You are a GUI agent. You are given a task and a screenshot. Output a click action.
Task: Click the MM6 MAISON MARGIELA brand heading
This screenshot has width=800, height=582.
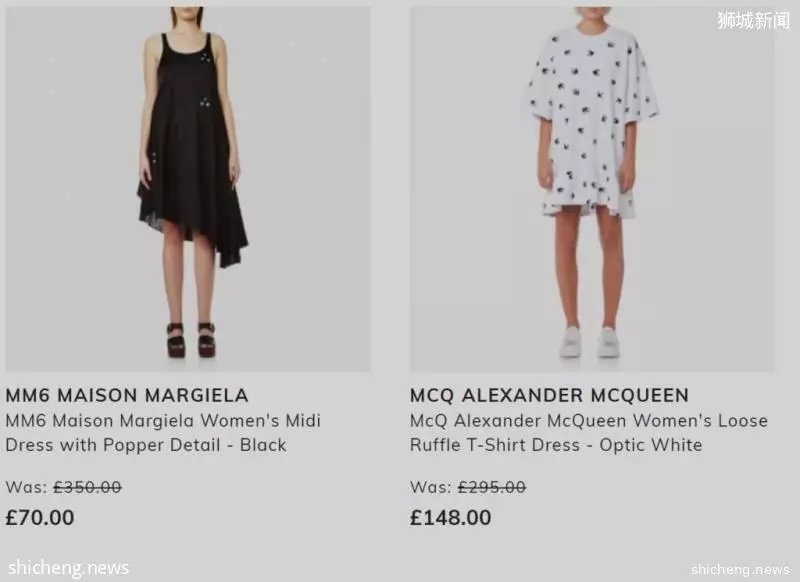127,395
